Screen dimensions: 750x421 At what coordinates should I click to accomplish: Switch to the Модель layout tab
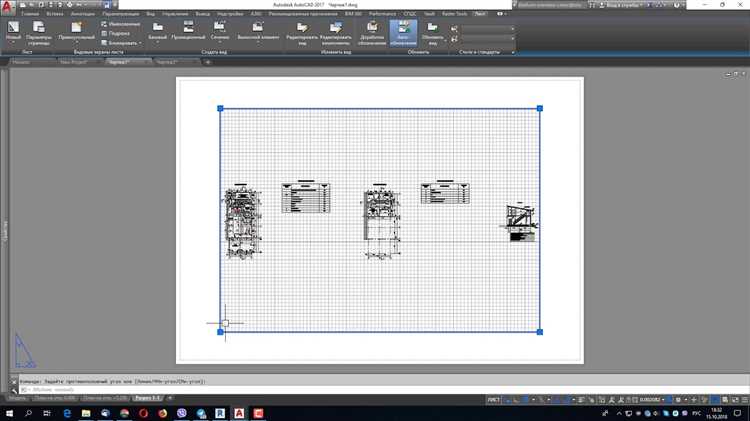pos(18,398)
